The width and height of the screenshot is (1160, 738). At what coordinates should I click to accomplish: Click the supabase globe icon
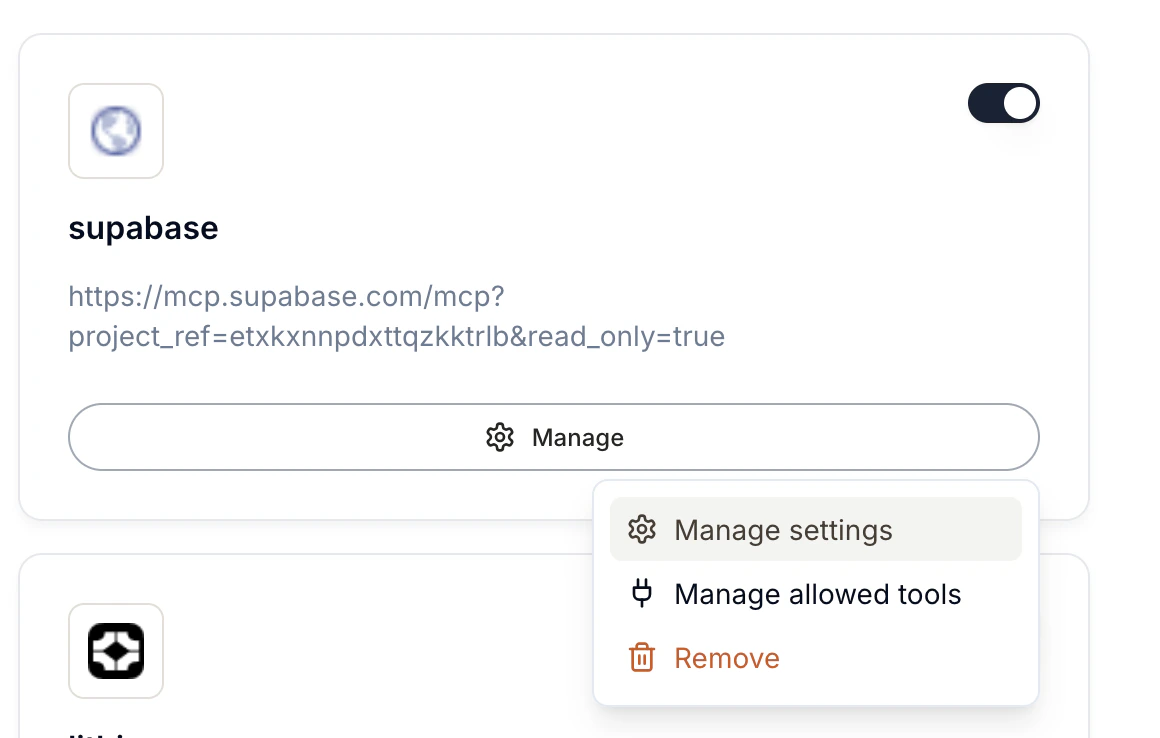point(116,131)
